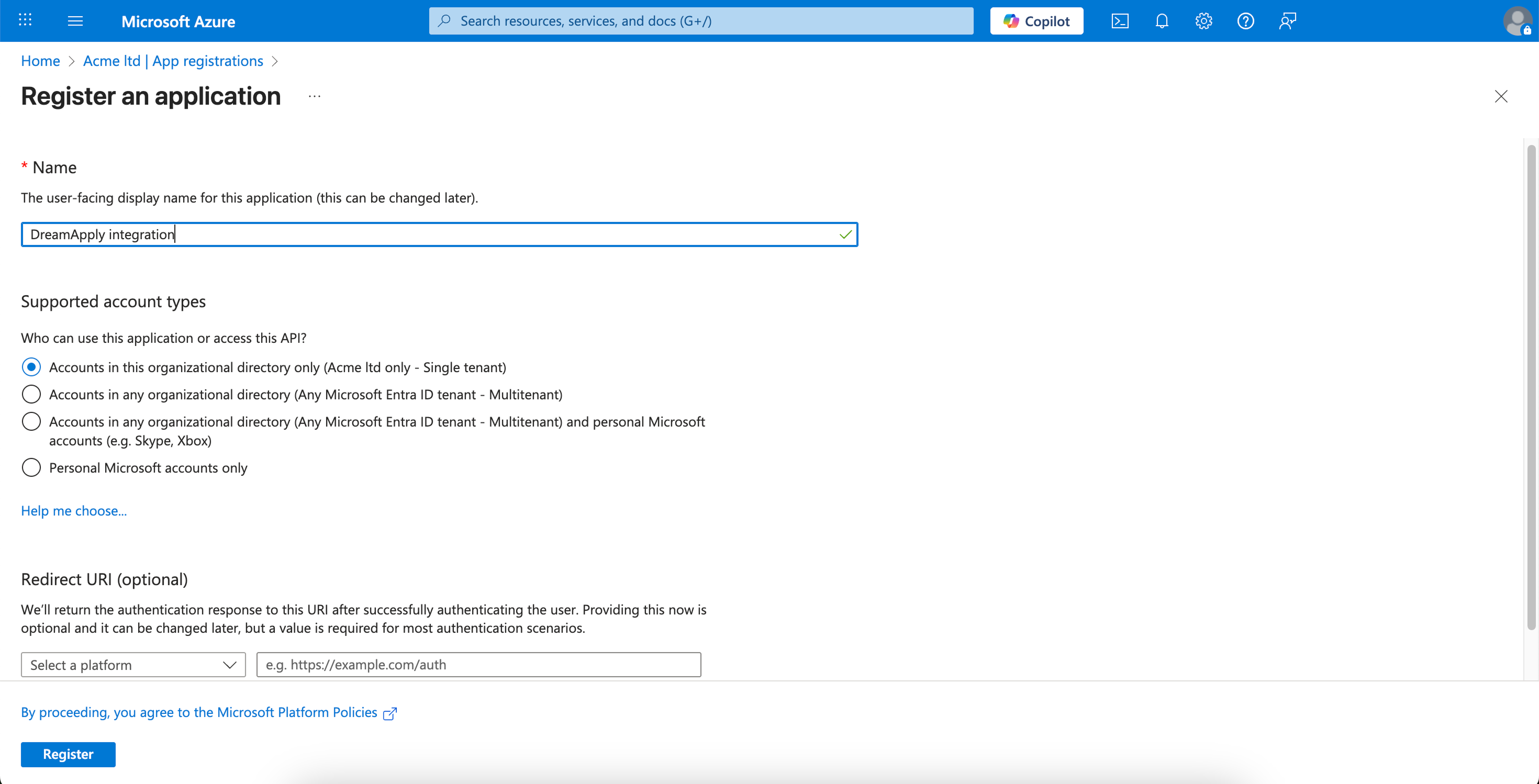Open Help me choose link

[74, 510]
